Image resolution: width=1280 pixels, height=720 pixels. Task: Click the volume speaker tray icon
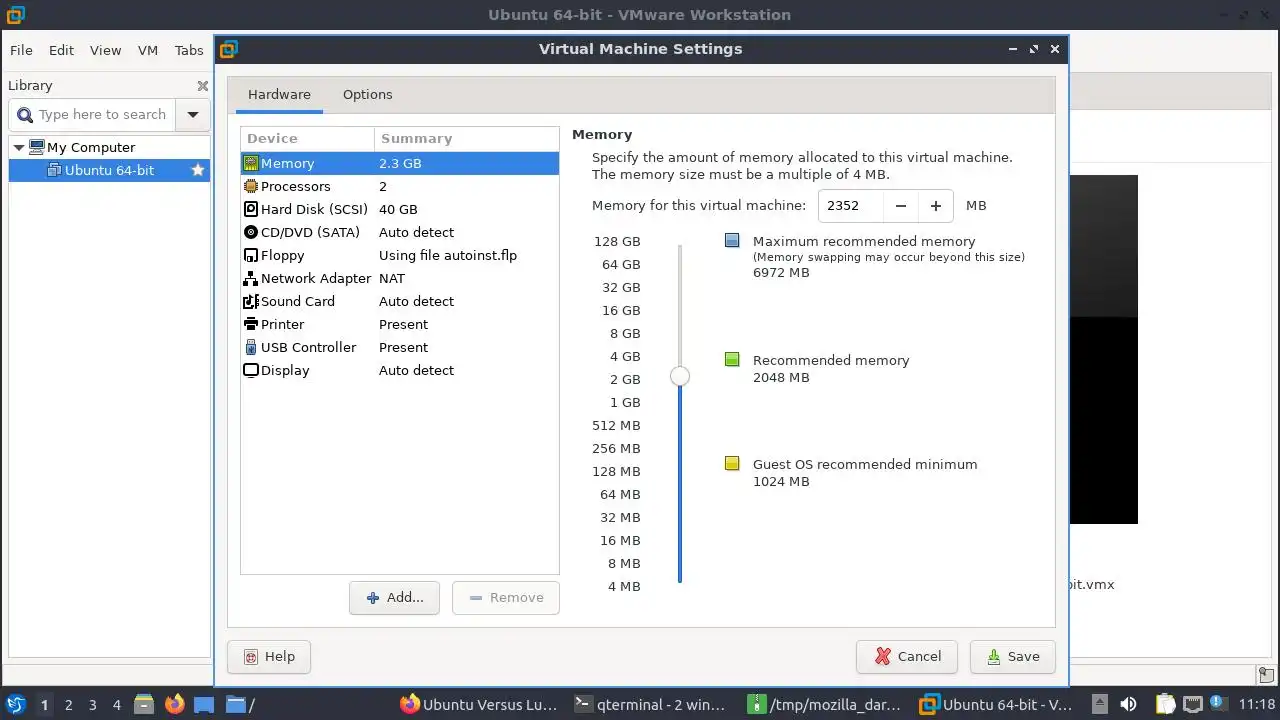tap(1129, 705)
